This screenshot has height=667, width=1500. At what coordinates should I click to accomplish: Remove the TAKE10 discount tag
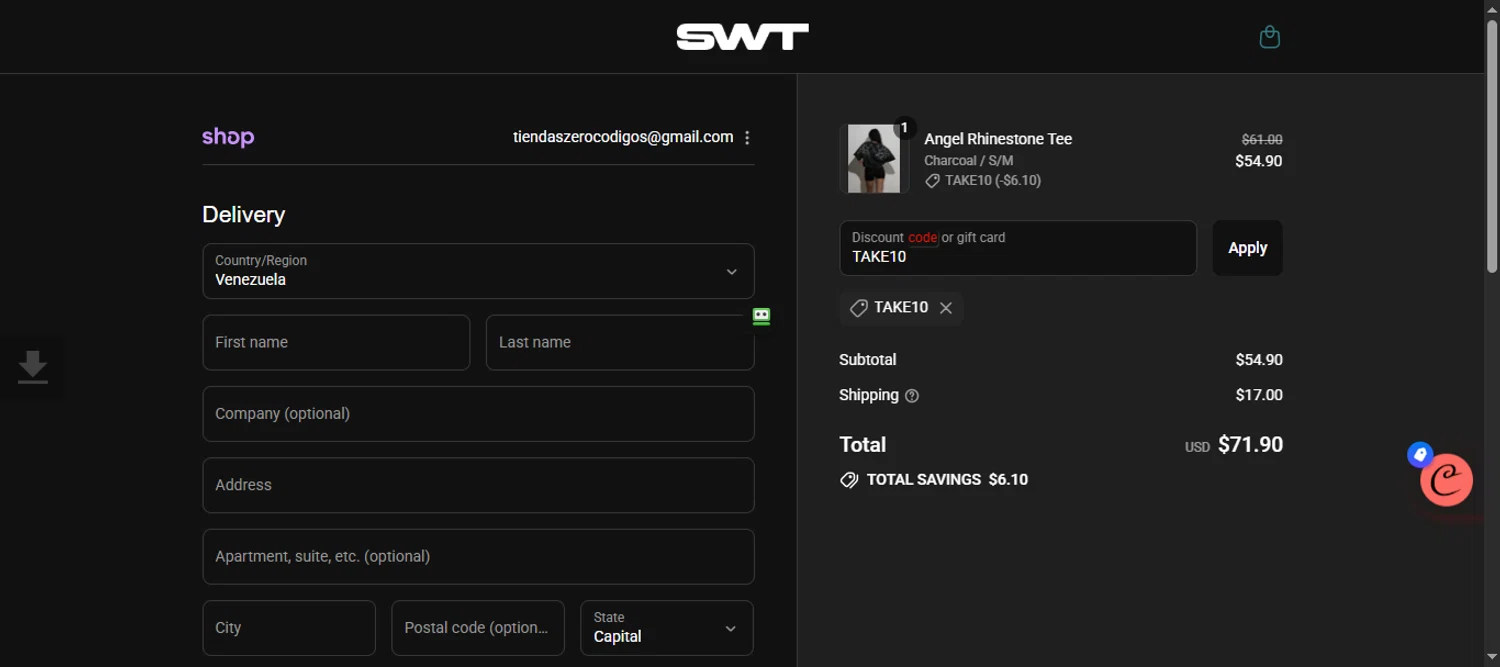946,308
